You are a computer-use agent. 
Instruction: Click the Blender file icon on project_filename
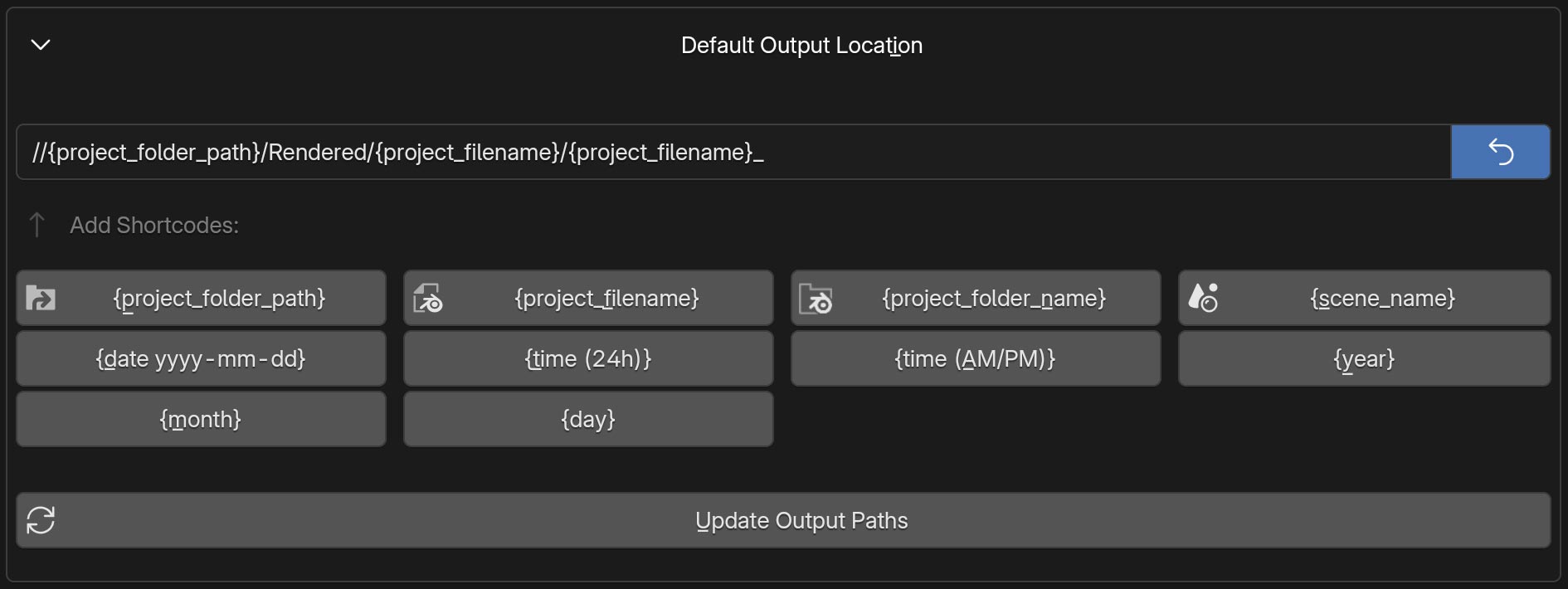[428, 298]
